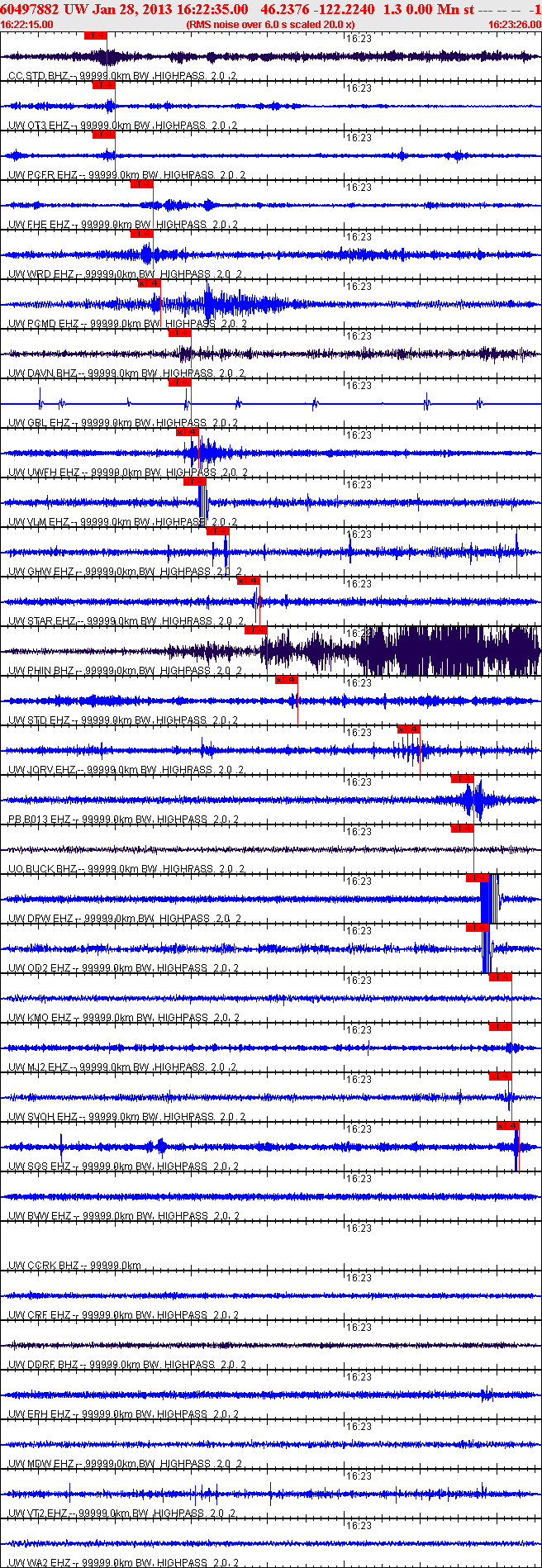Select the pick flag on UW KMO EHZ trace
Screen dimensions: 542x1568
point(500,977)
